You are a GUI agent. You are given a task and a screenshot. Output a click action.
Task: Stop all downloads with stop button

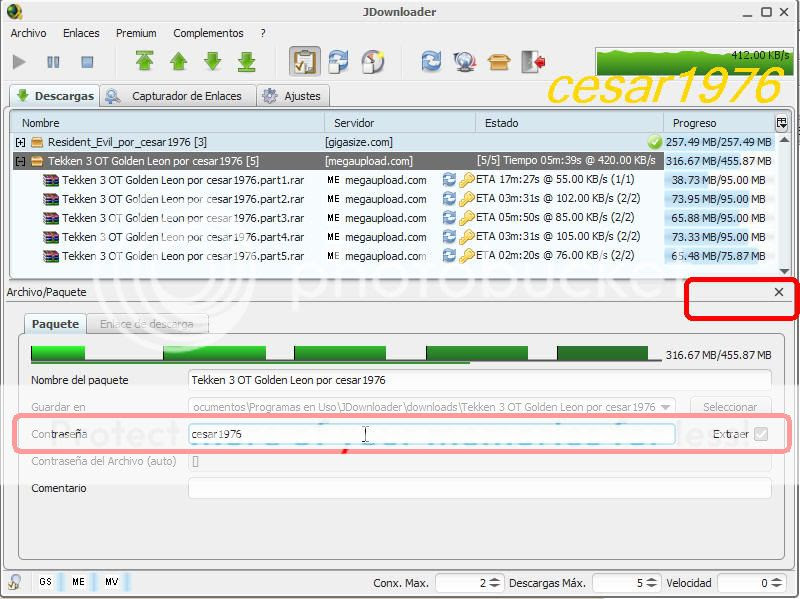(87, 62)
